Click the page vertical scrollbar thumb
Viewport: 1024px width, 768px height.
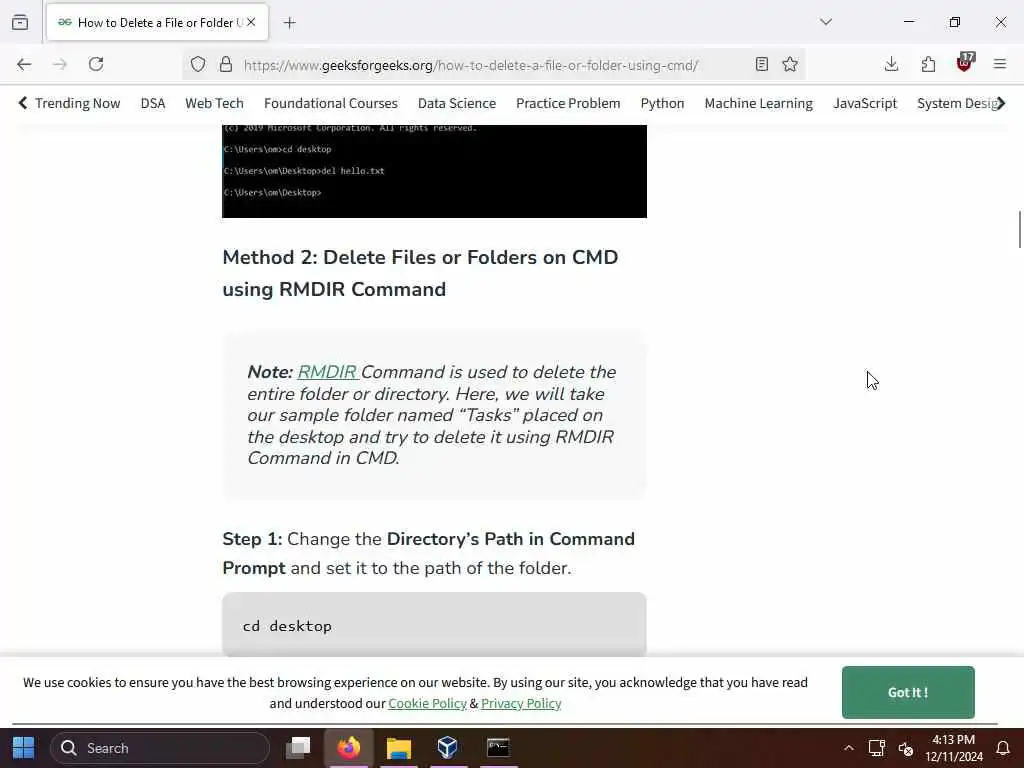pyautogui.click(x=1019, y=229)
